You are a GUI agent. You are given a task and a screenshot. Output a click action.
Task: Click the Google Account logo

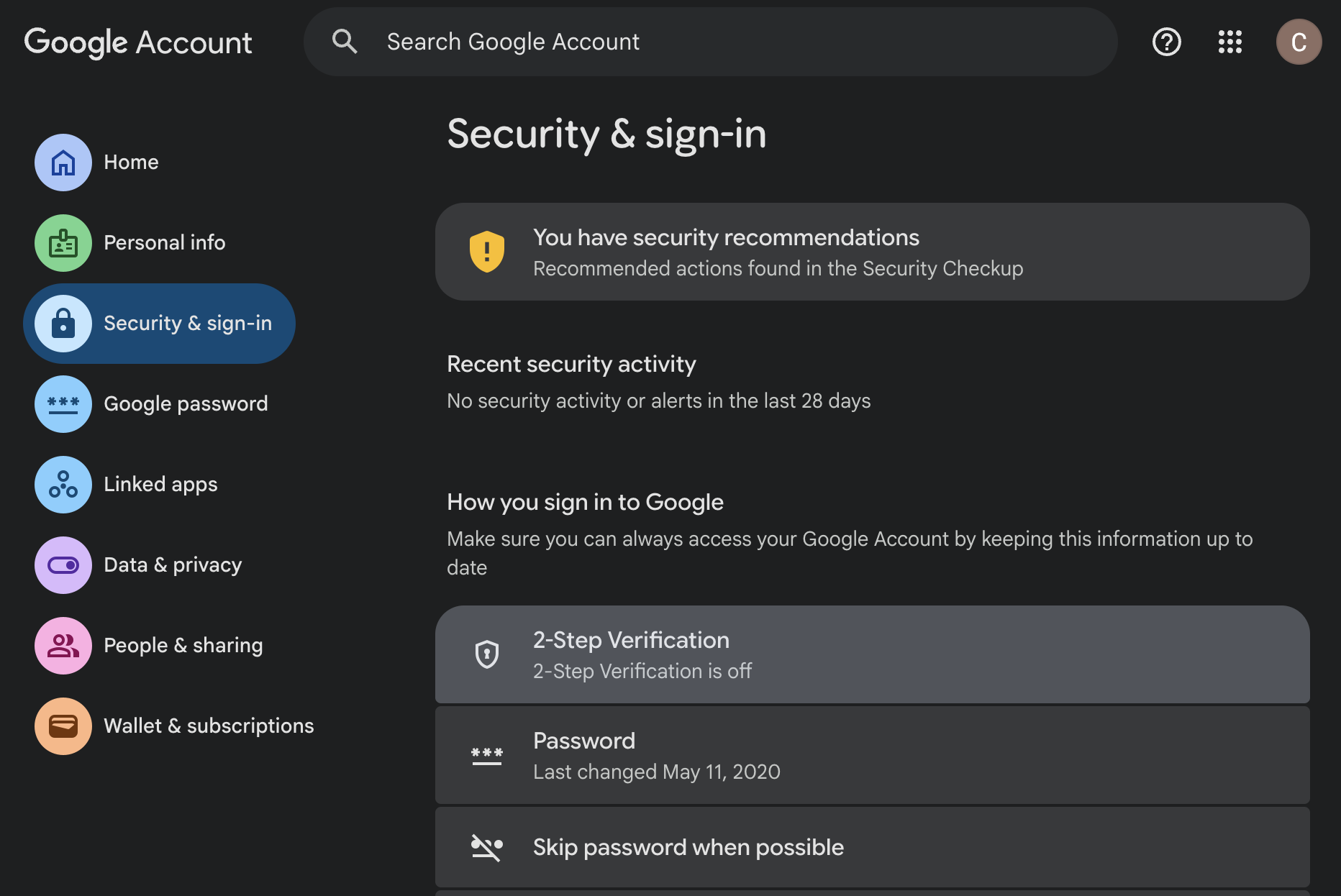pyautogui.click(x=138, y=42)
